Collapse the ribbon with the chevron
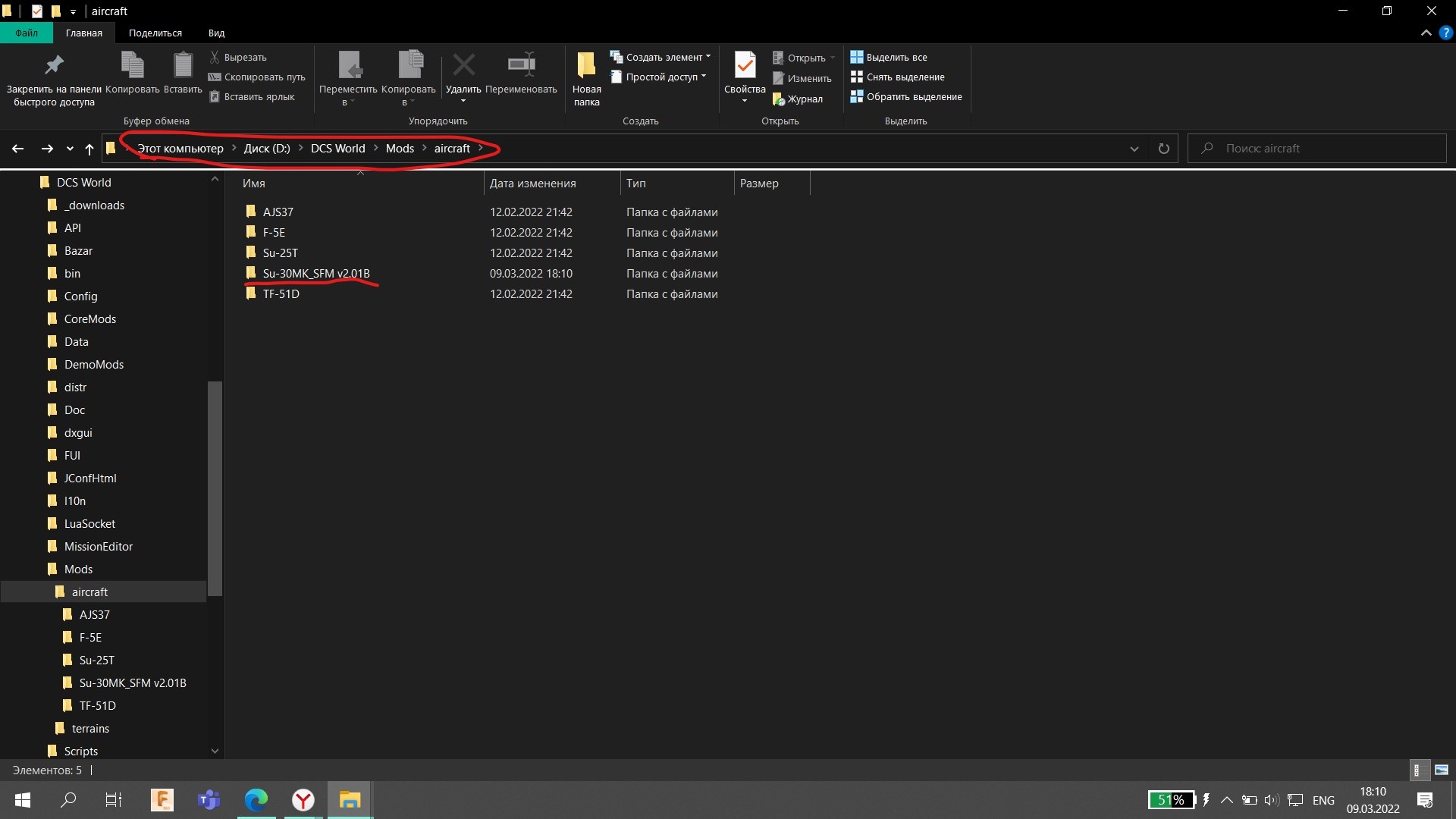The height and width of the screenshot is (819, 1456). tap(1426, 33)
